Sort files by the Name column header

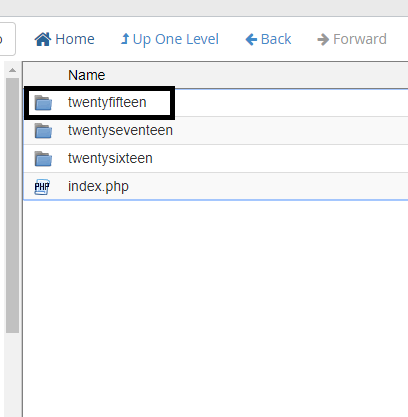[87, 75]
